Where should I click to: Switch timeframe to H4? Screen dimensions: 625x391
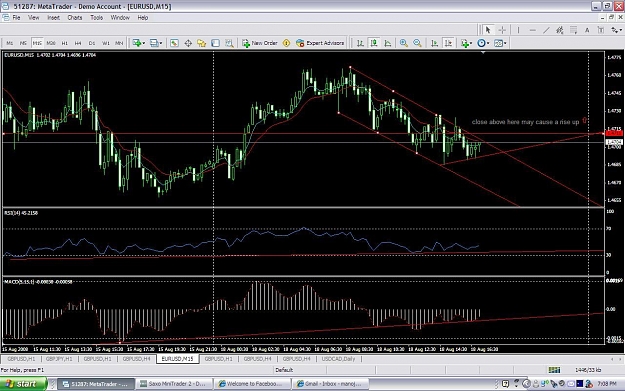coord(78,43)
